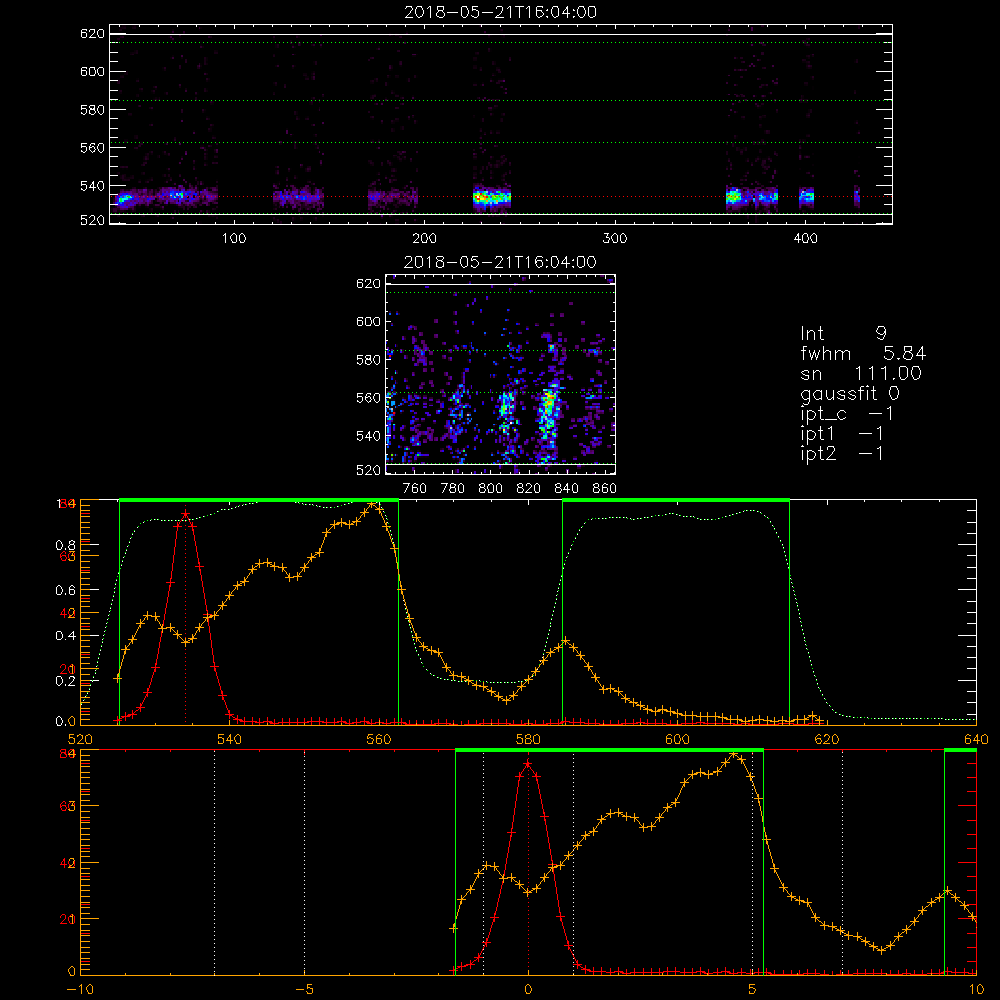Click the red Gaussian peak near 534 in the profile plot
Viewport: 1000px width, 1000px height.
pos(186,514)
